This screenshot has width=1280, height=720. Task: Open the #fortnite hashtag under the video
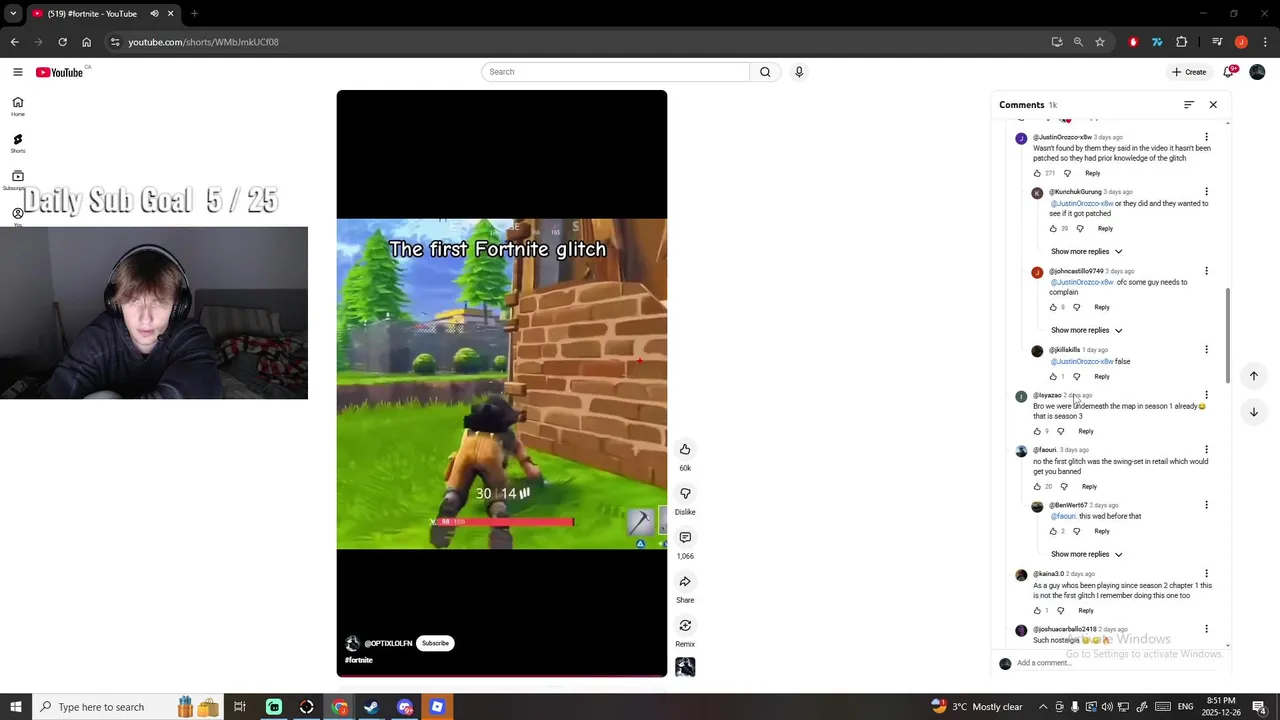click(359, 660)
